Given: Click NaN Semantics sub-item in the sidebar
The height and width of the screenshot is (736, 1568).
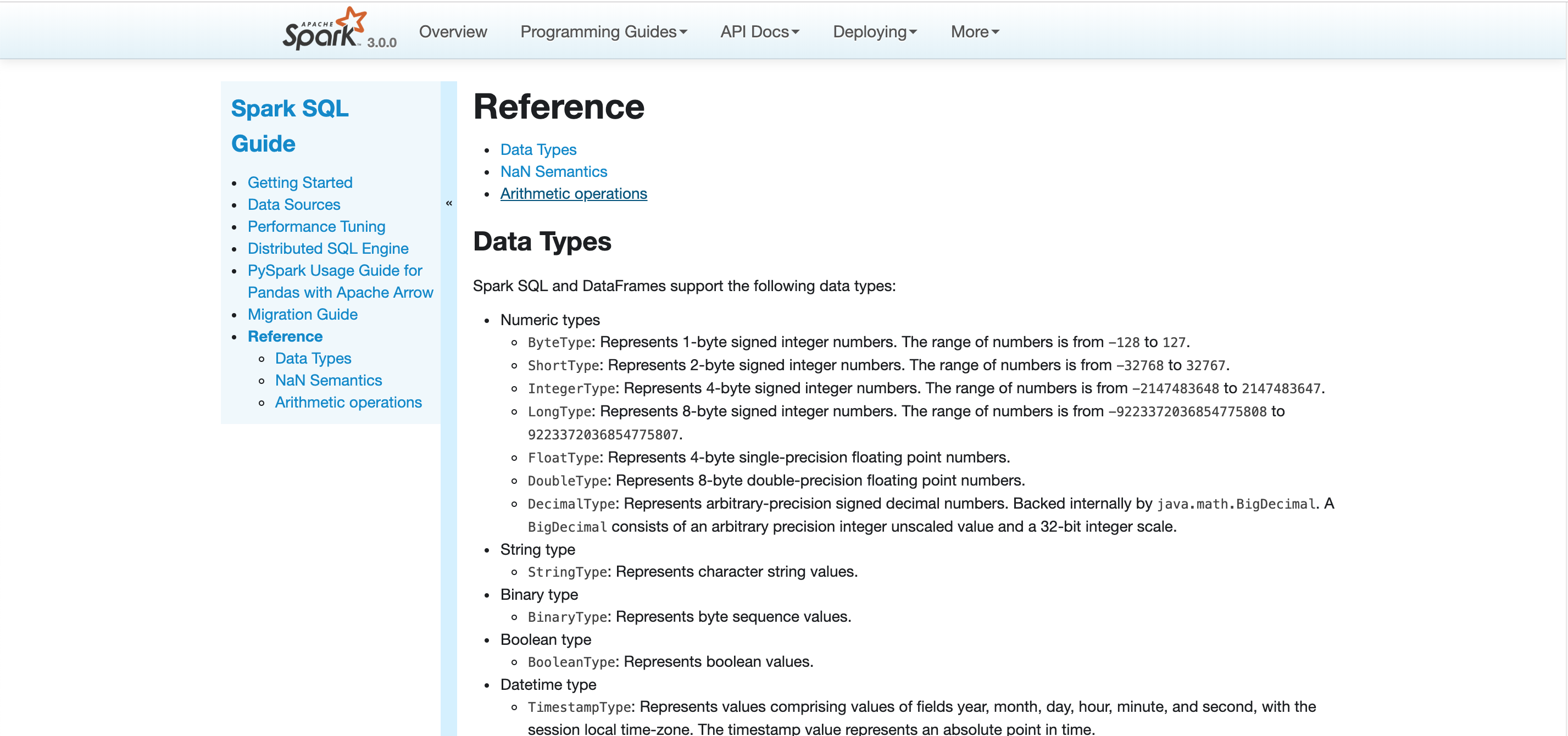Looking at the screenshot, I should pyautogui.click(x=328, y=380).
